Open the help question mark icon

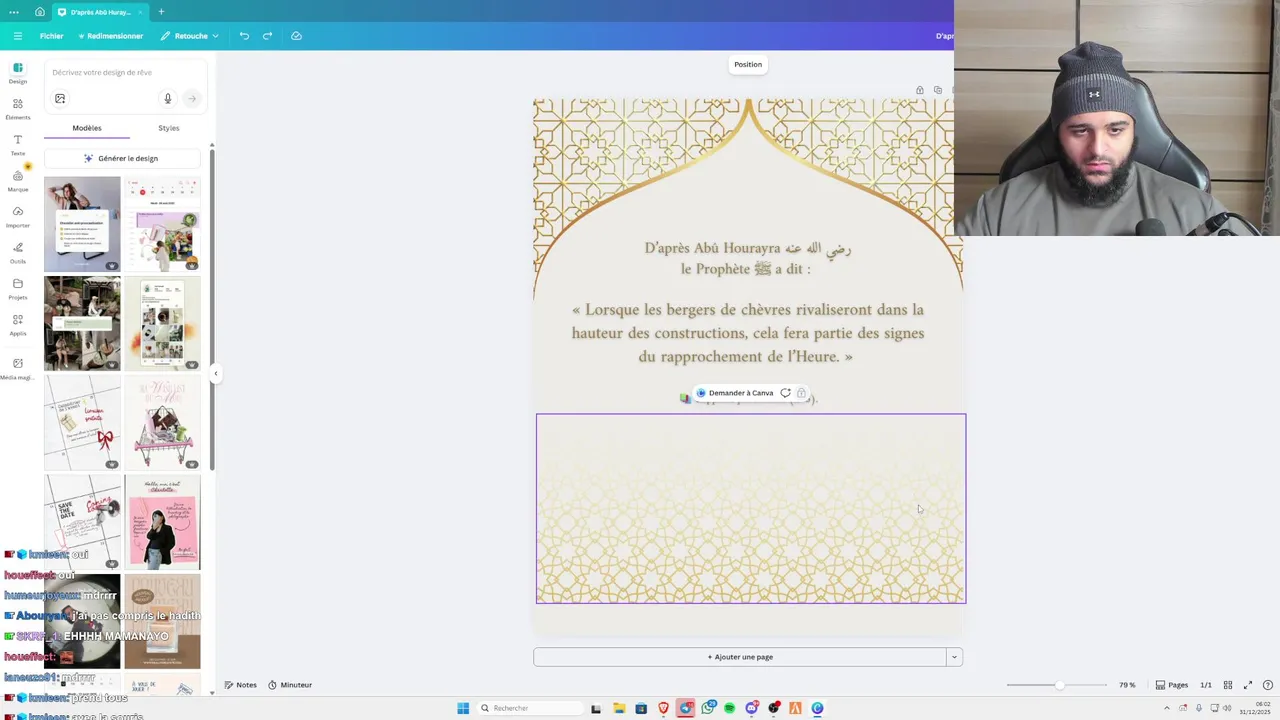click(1268, 685)
